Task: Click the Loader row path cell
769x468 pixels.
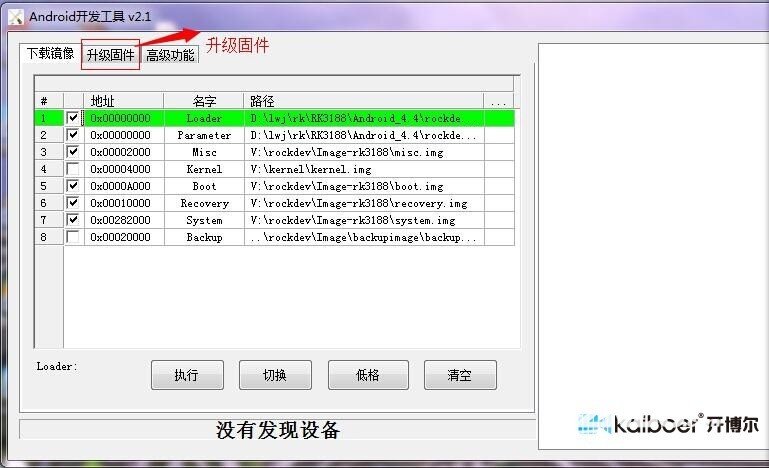Action: 364,118
